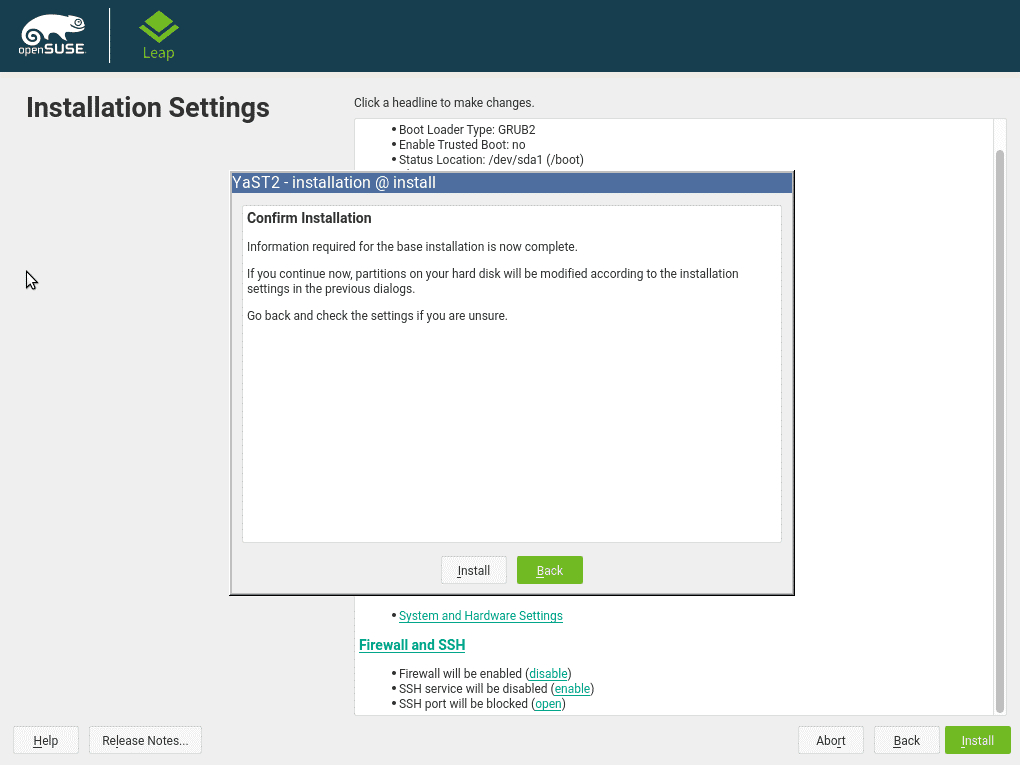
Task: Click the text 'Enable Trusted Boot: no'
Action: pyautogui.click(x=462, y=144)
